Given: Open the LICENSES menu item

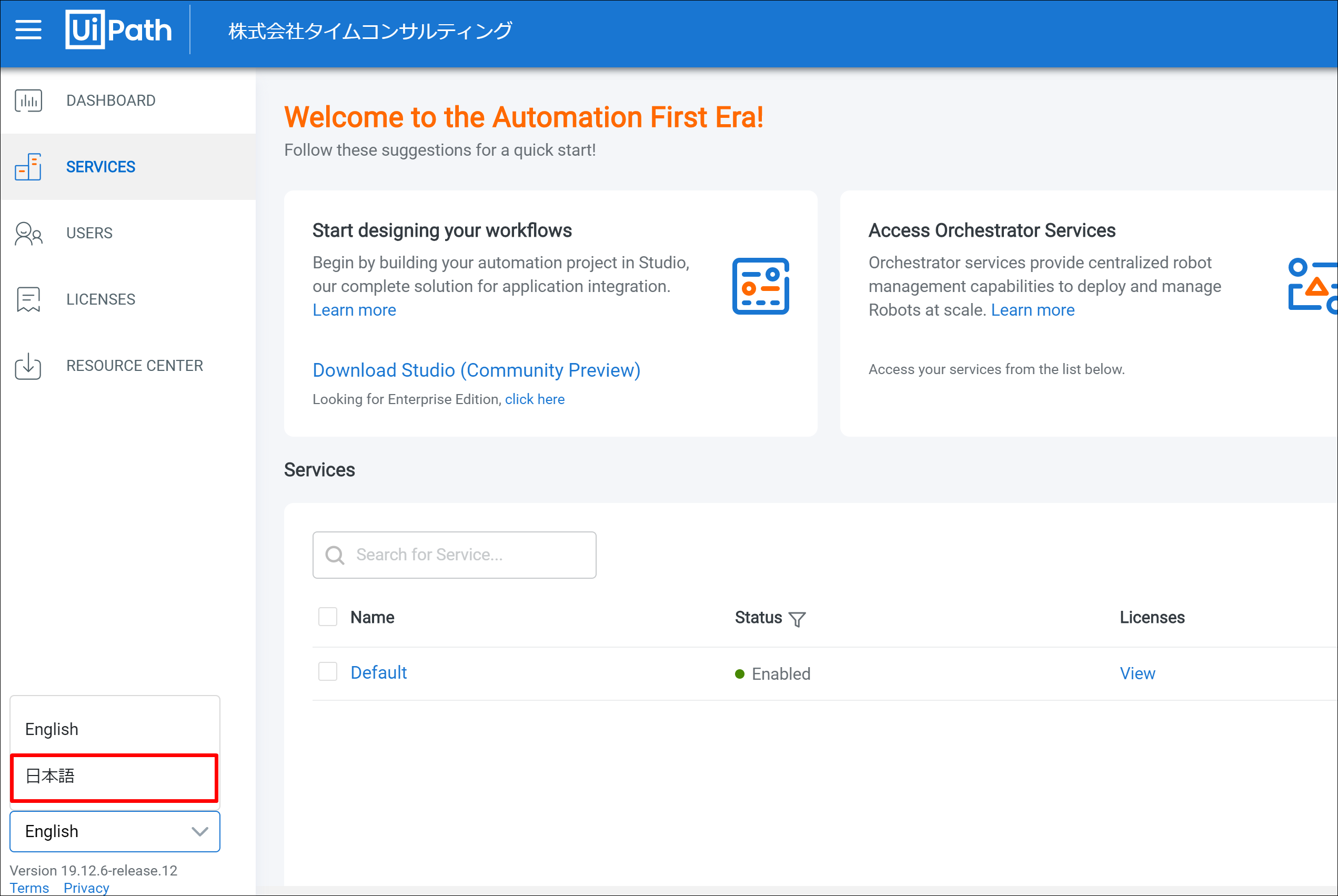Looking at the screenshot, I should 100,299.
